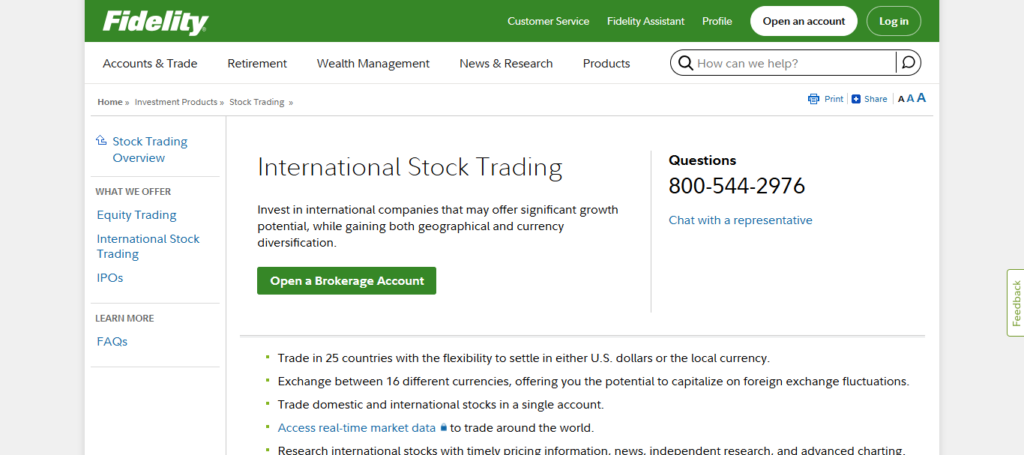
Task: Click the LEARN MORE sidebar label
Action: point(125,319)
